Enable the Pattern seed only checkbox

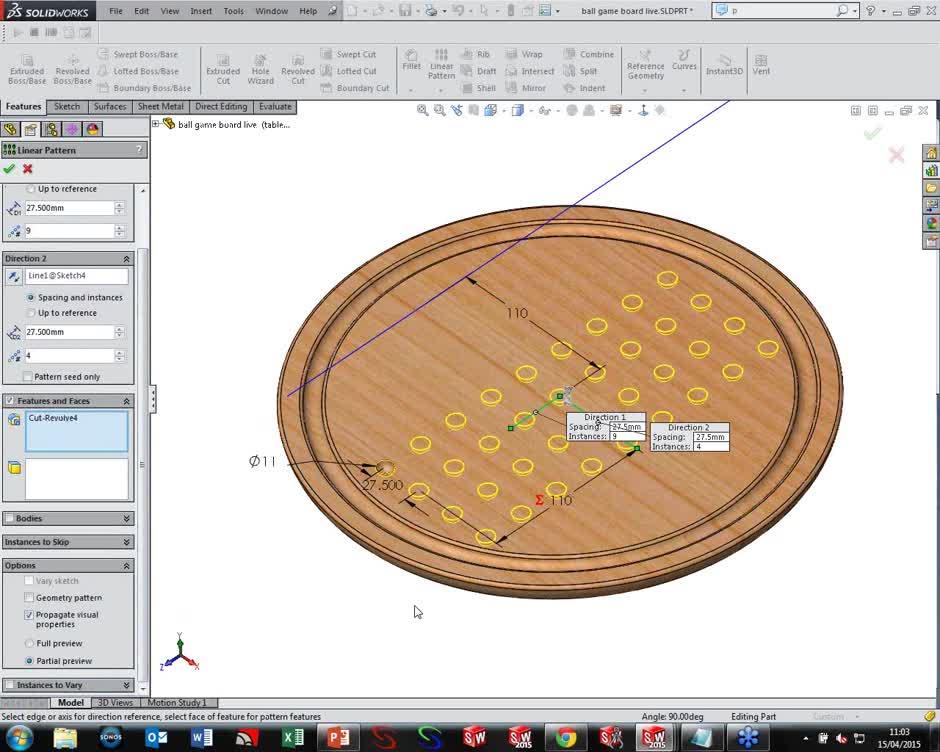[x=27, y=377]
